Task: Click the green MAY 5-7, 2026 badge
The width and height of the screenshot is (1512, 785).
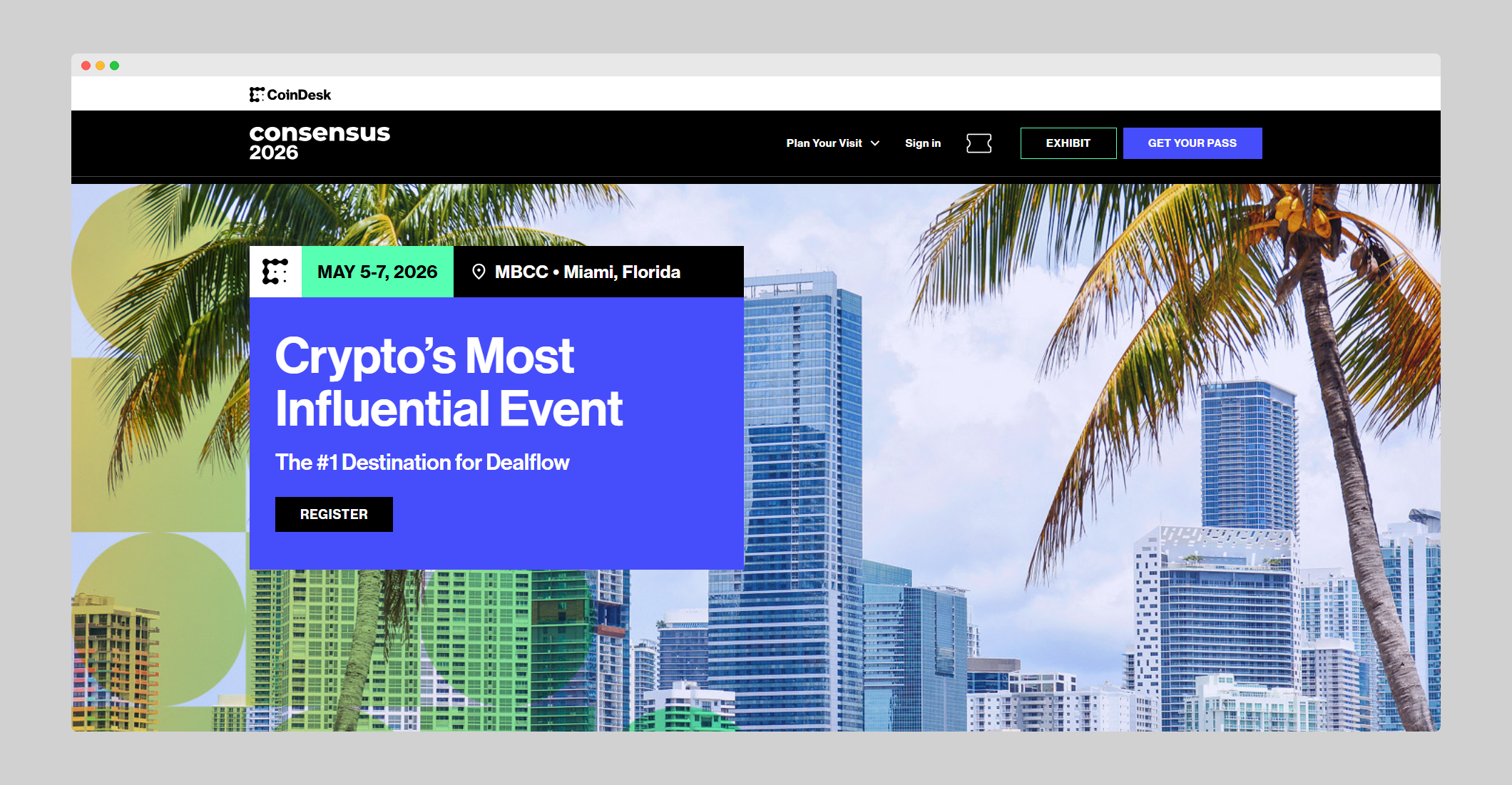Action: coord(377,272)
